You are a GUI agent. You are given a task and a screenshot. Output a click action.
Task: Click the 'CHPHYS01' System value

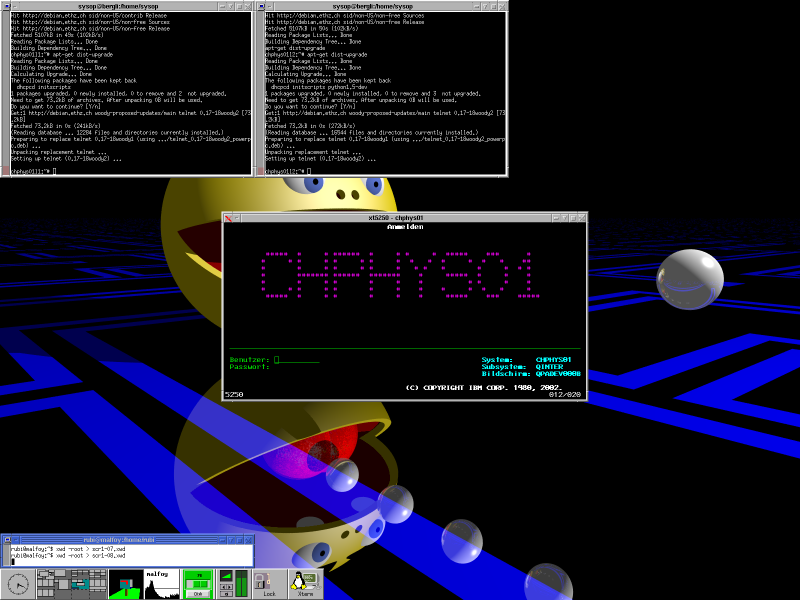554,360
